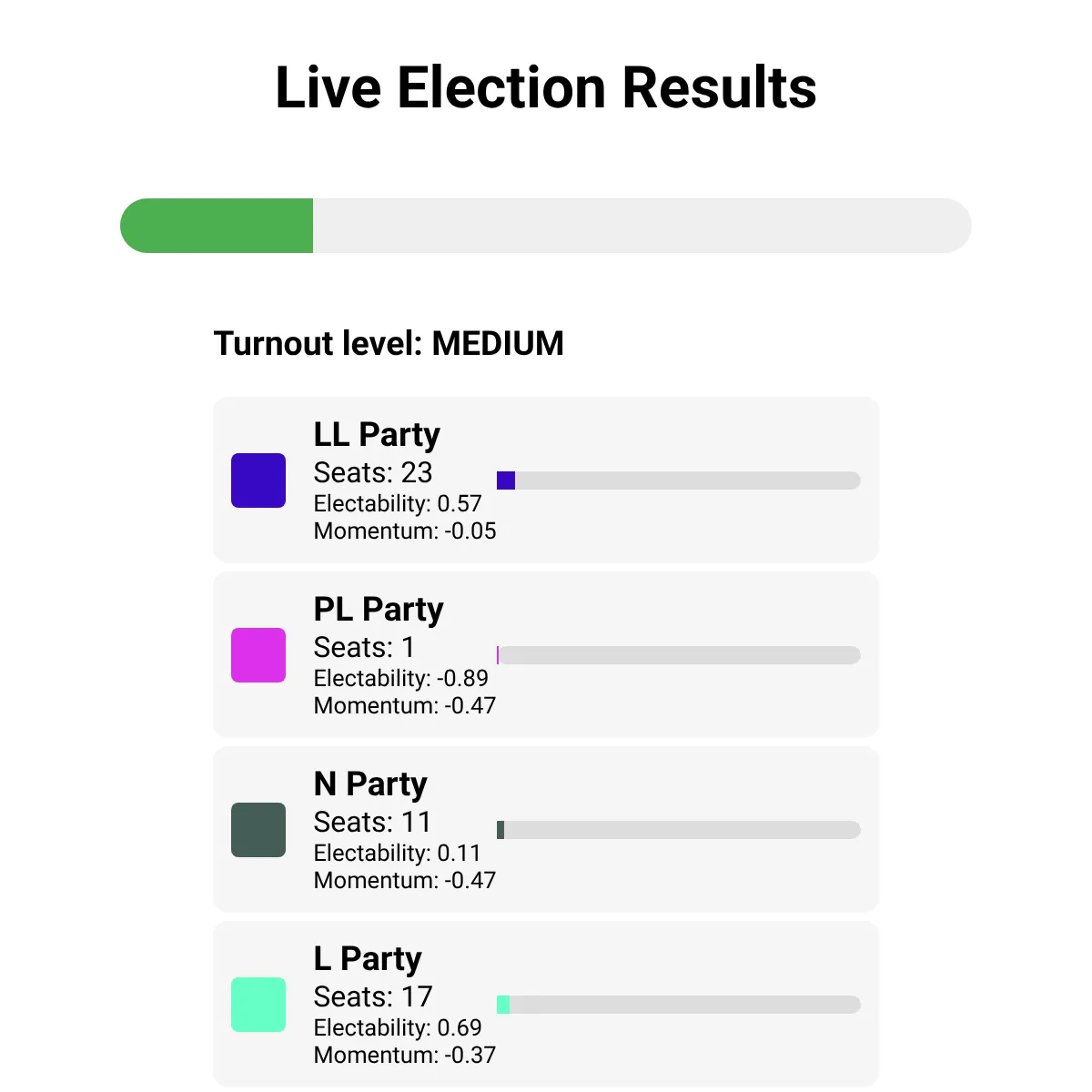This screenshot has width=1092, height=1092.
Task: Click the LL Party purple color swatch
Action: pyautogui.click(x=258, y=480)
